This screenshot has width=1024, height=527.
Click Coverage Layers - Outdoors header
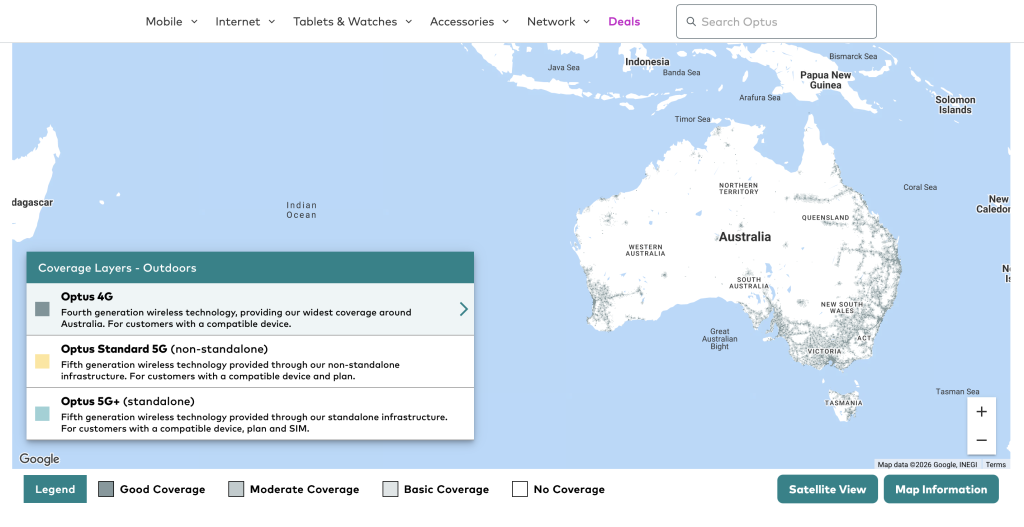point(250,268)
